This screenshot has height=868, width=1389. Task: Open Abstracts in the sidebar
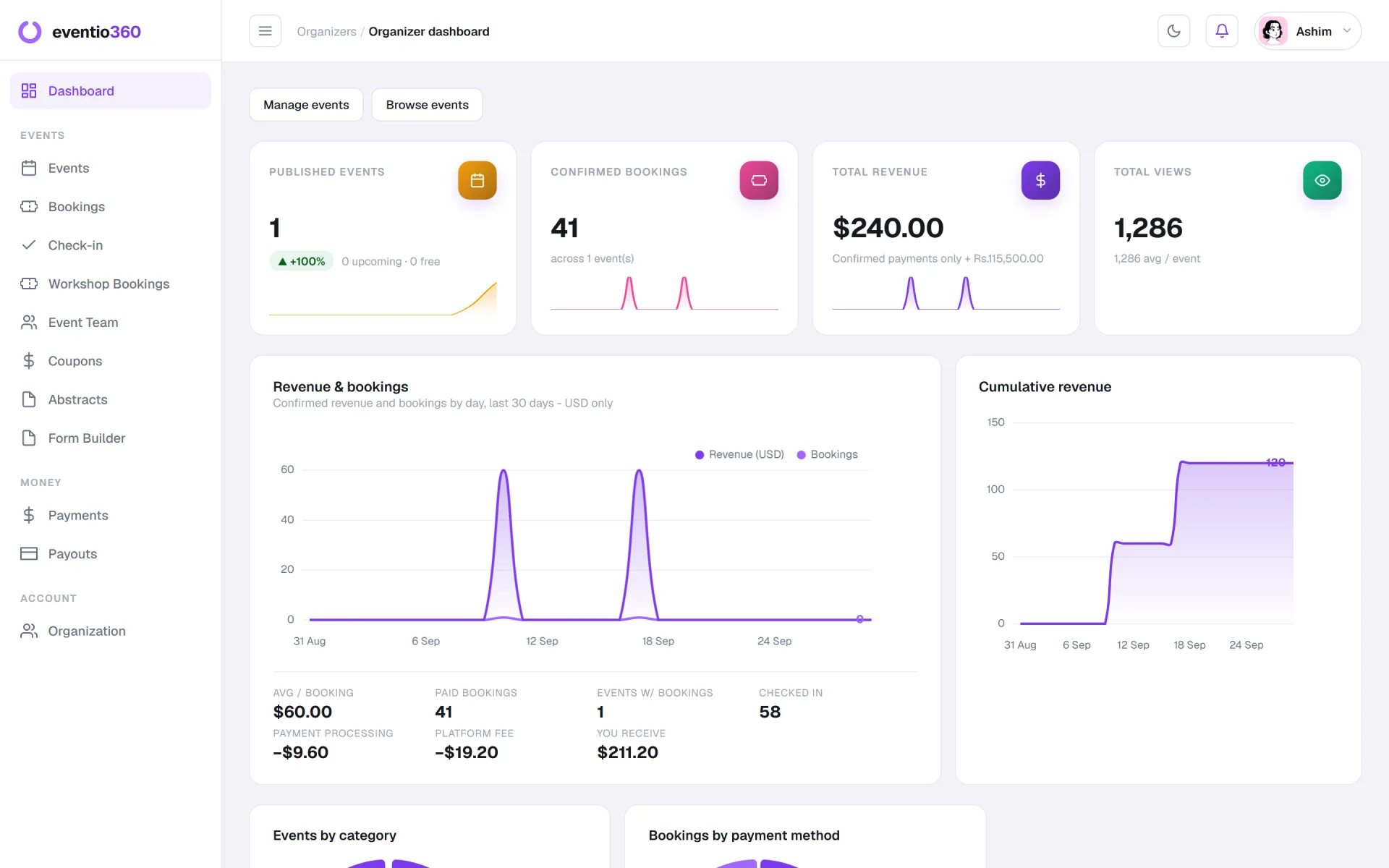[x=111, y=399]
